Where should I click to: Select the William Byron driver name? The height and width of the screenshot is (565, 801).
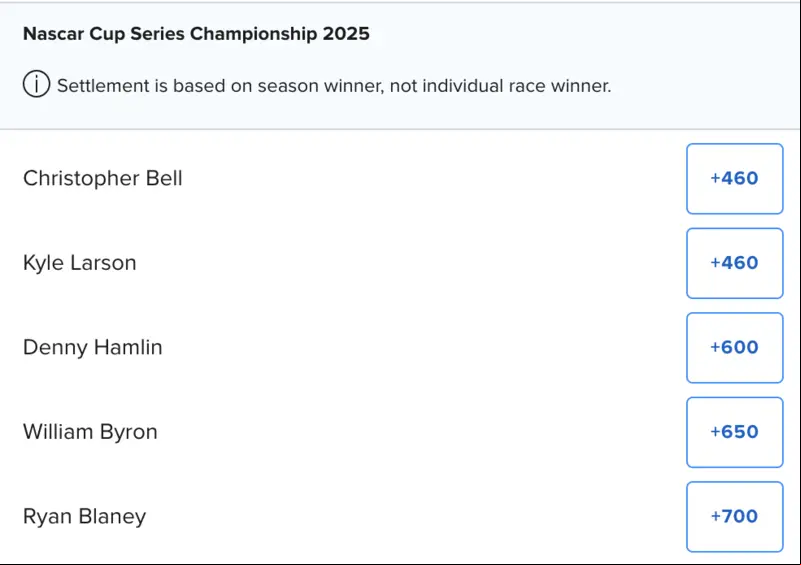coord(90,432)
